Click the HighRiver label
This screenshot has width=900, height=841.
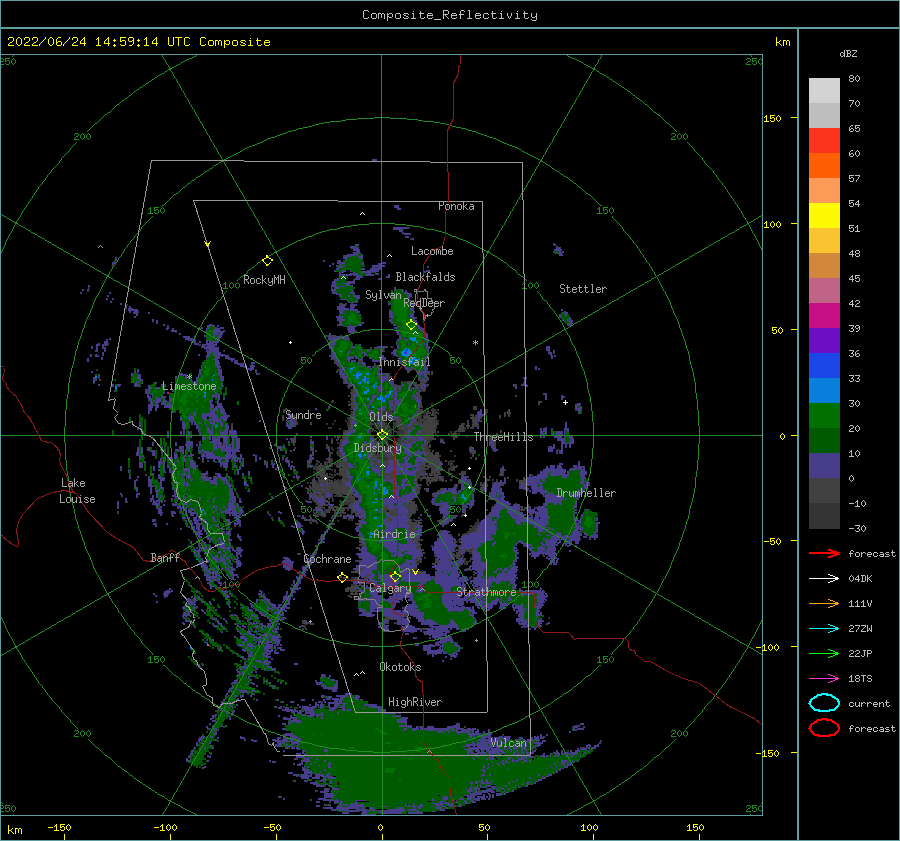[x=415, y=702]
